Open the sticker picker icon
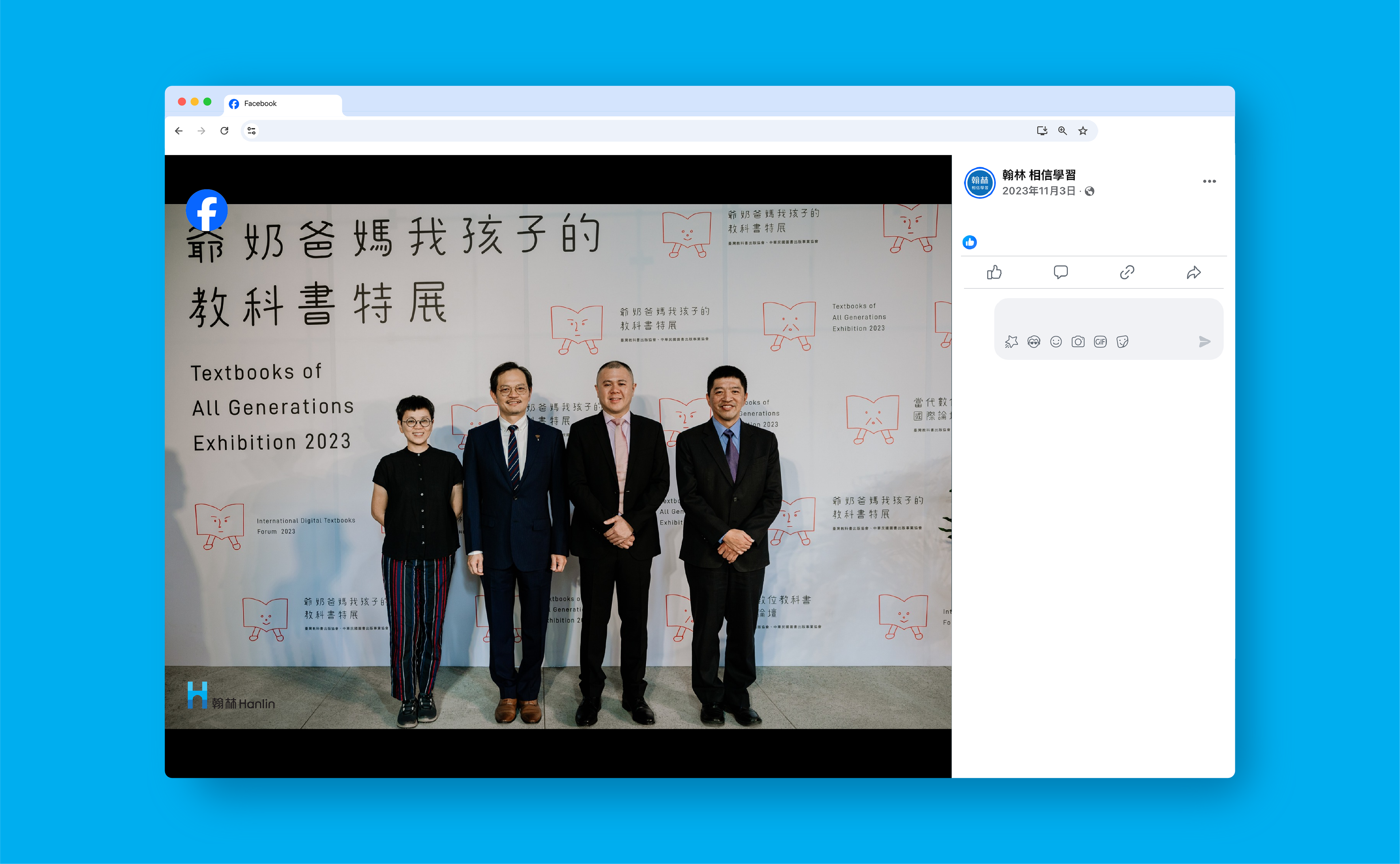 [1123, 342]
